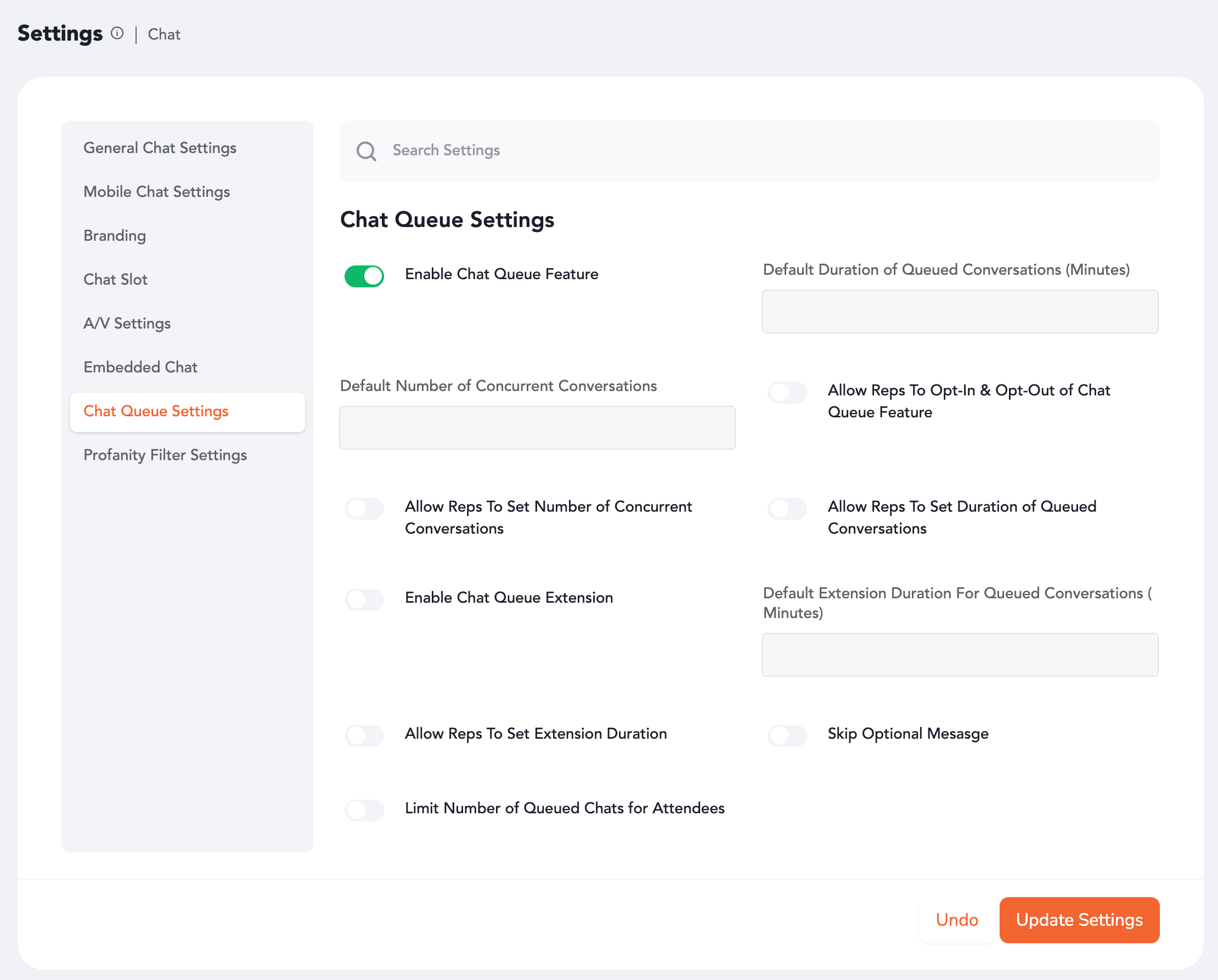The width and height of the screenshot is (1218, 980).
Task: Toggle Allow Reps To Opt-In & Opt-Out
Action: tap(787, 393)
